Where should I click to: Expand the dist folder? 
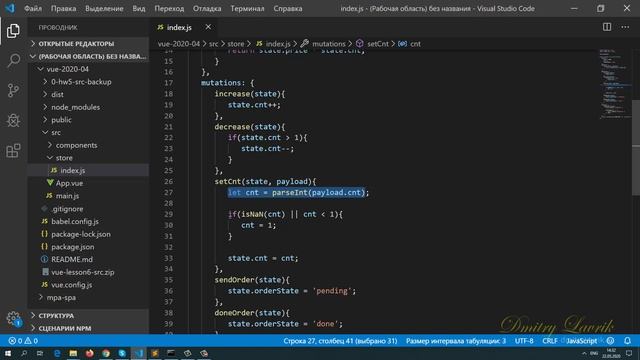88,94
